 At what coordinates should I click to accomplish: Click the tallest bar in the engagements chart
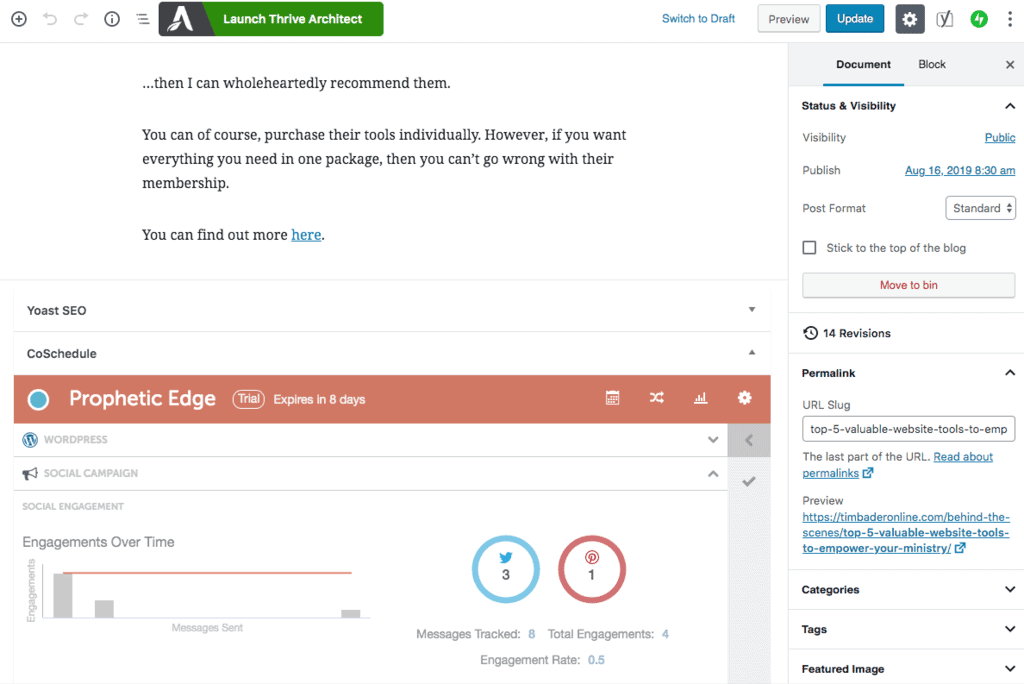(63, 595)
